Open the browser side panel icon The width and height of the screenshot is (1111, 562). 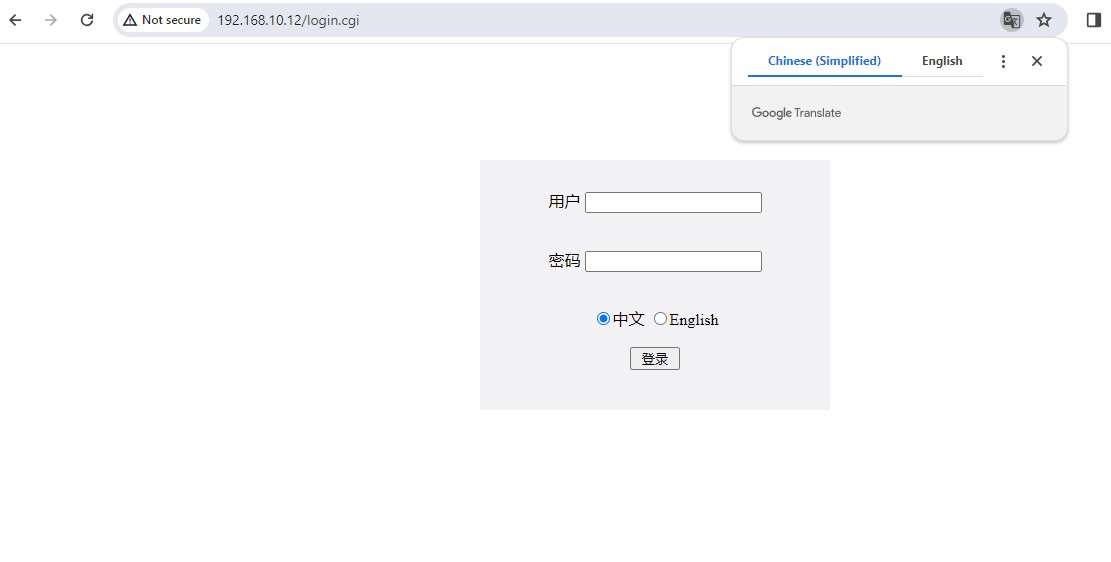[x=1093, y=20]
